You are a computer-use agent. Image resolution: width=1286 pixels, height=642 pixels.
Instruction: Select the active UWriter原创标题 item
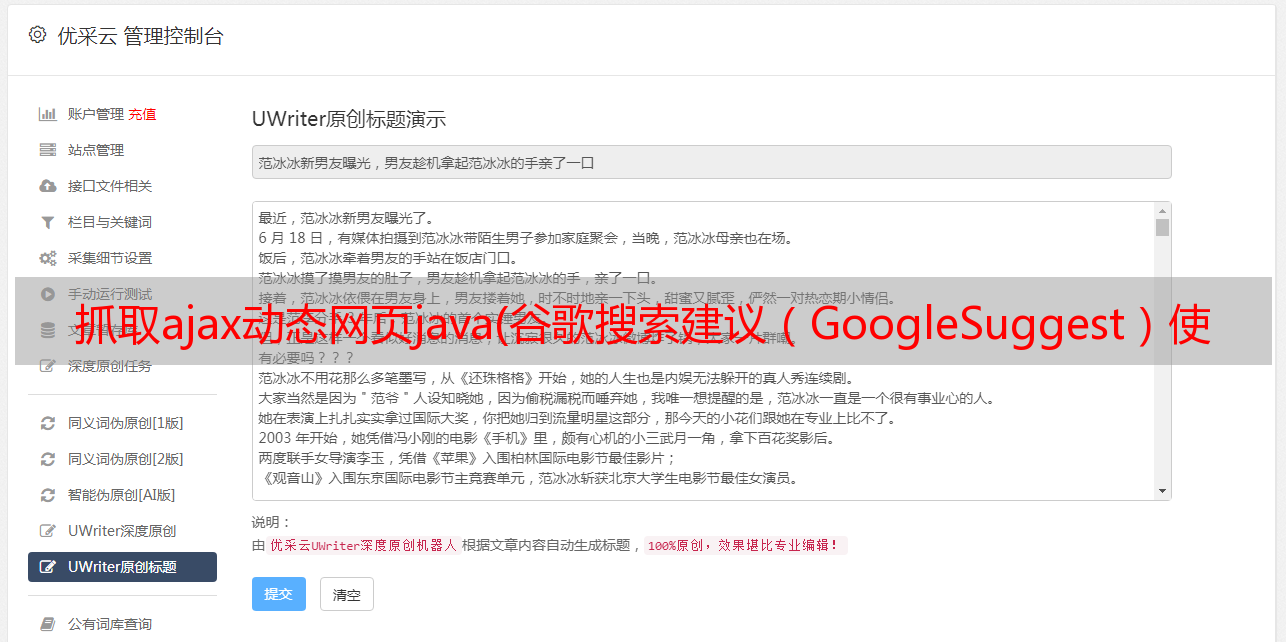(x=122, y=567)
